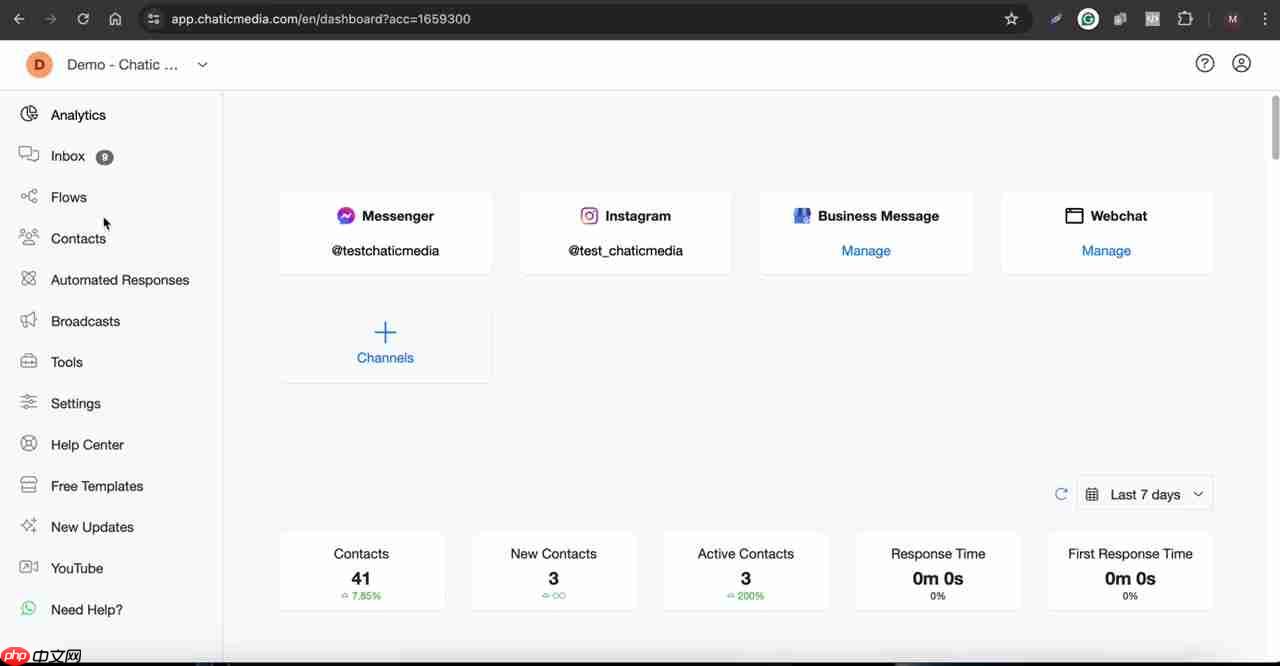The width and height of the screenshot is (1280, 666).
Task: Expand the Demo - Chatic account dropdown
Action: [x=202, y=64]
